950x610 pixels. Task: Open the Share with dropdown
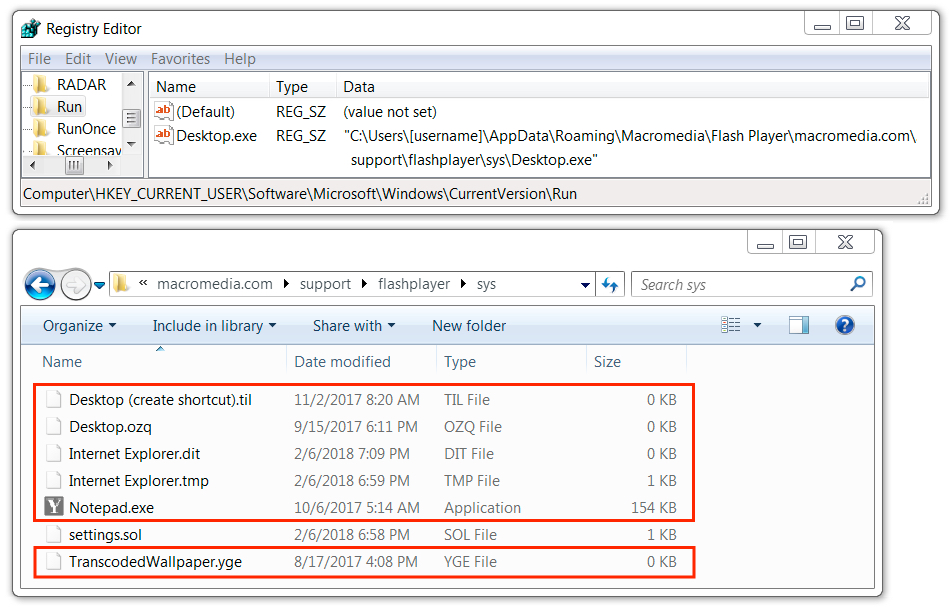tap(354, 326)
